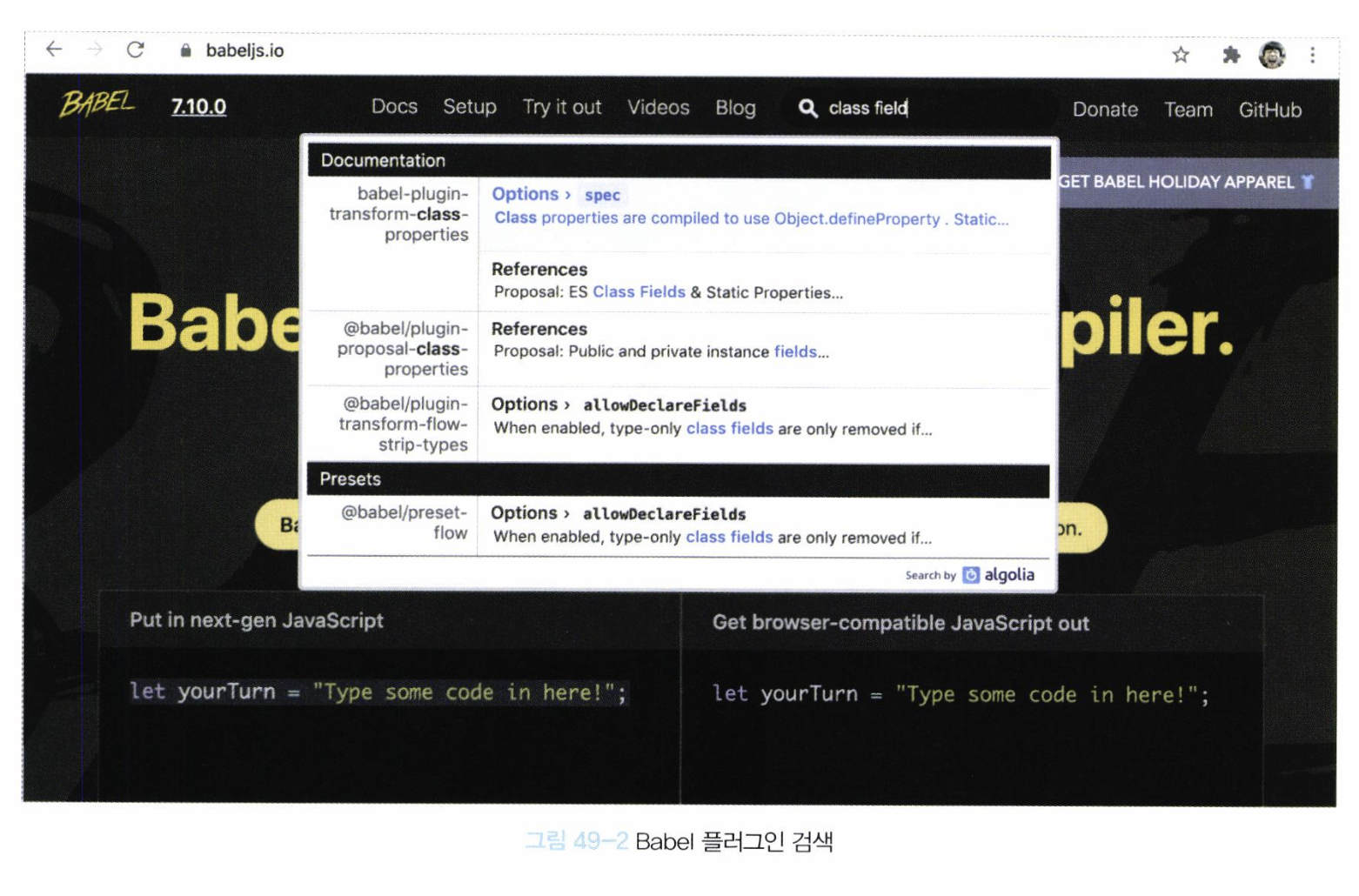The image size is (1359, 896).
Task: Open the 7.10.0 version link
Action: point(198,107)
